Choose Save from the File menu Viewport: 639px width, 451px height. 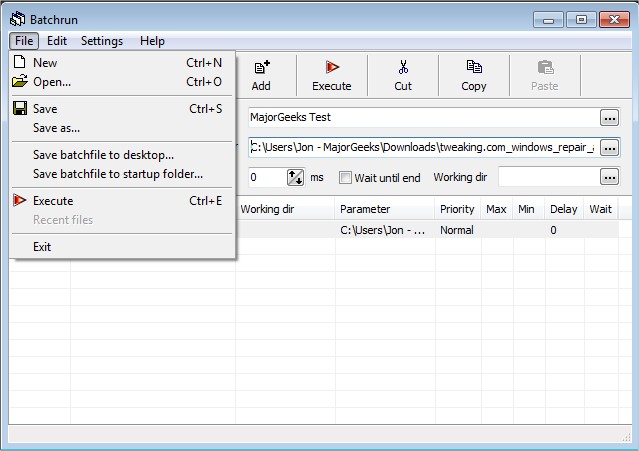tap(122, 109)
